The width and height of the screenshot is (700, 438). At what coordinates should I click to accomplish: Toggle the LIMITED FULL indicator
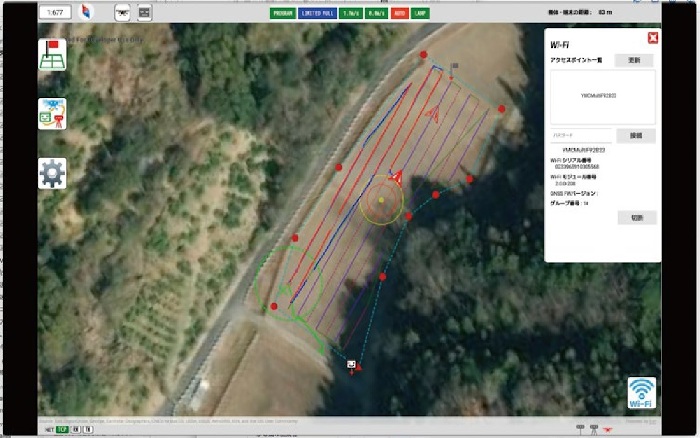[x=319, y=14]
